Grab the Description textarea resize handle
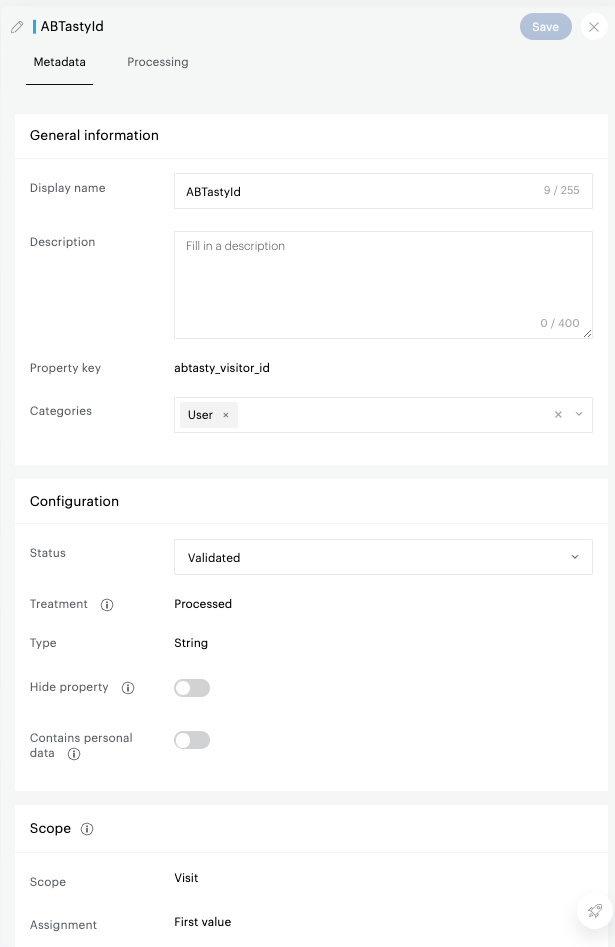The width and height of the screenshot is (615, 947). (588, 334)
